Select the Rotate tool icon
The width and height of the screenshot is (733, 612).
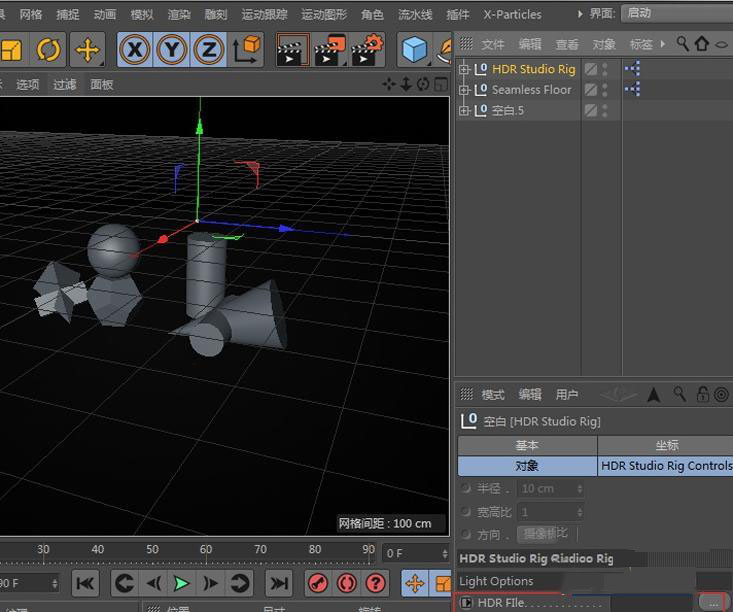48,50
